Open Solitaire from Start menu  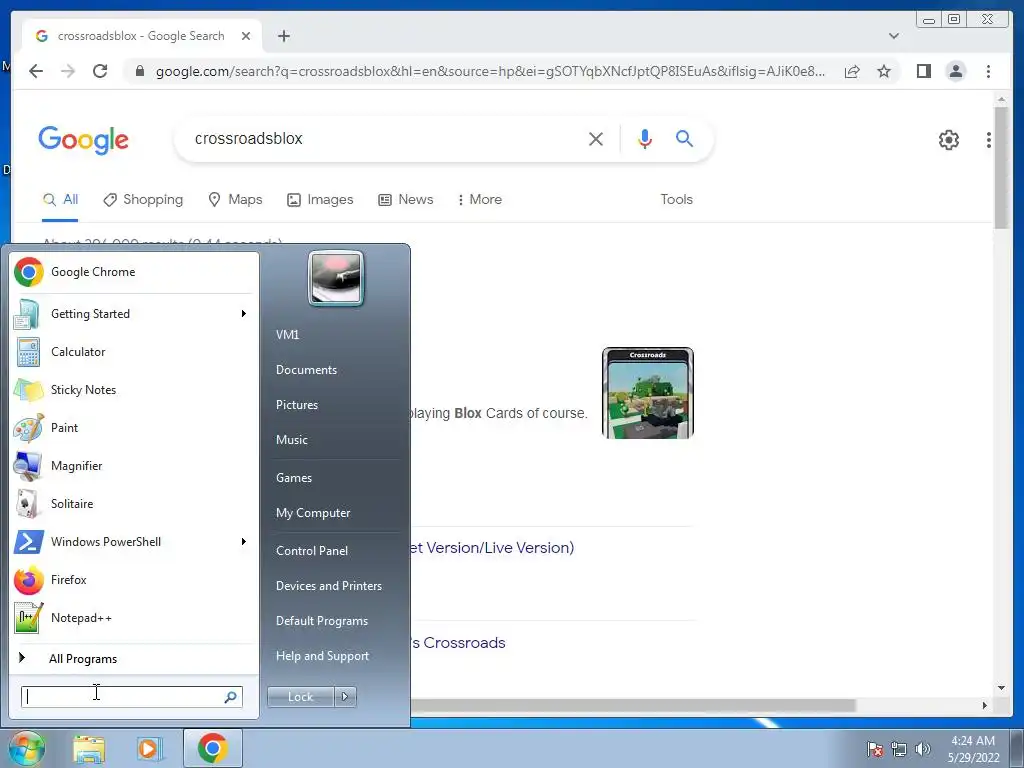(133, 504)
